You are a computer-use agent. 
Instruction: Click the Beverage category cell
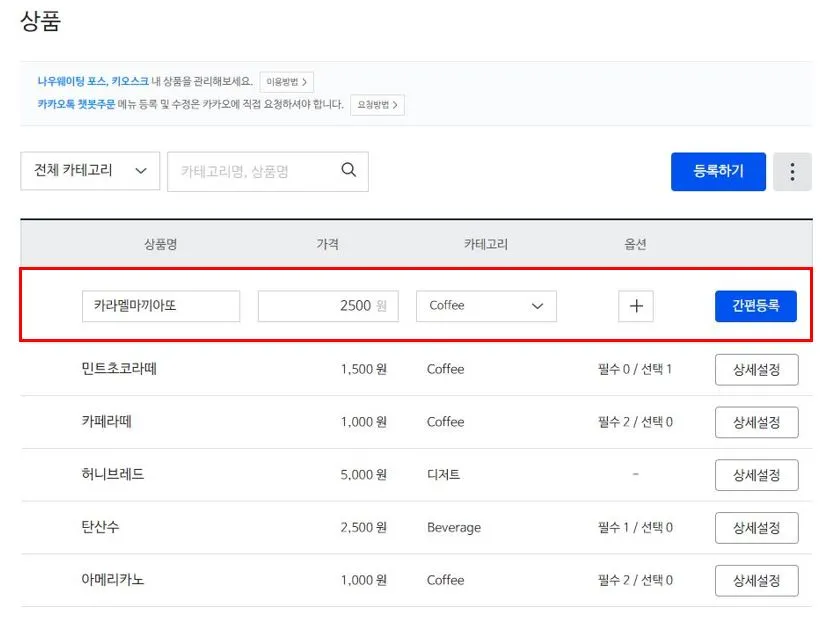454,527
